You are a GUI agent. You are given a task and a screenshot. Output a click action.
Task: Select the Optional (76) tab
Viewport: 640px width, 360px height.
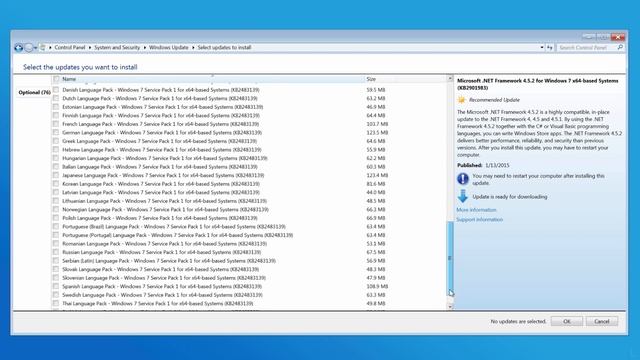[34, 93]
